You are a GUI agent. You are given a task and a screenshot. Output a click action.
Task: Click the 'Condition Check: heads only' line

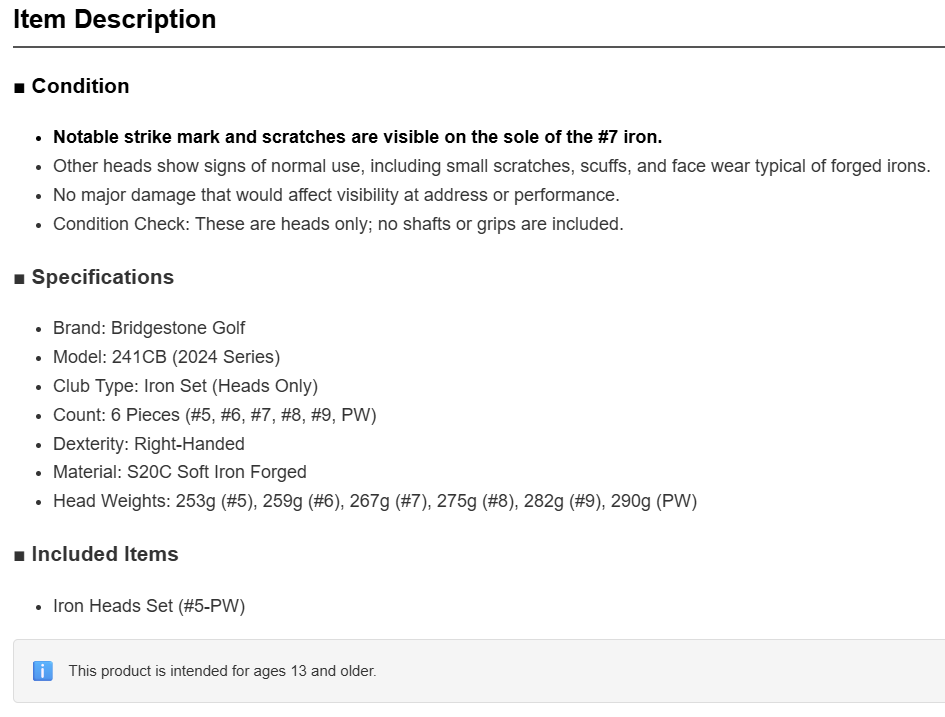tap(338, 224)
